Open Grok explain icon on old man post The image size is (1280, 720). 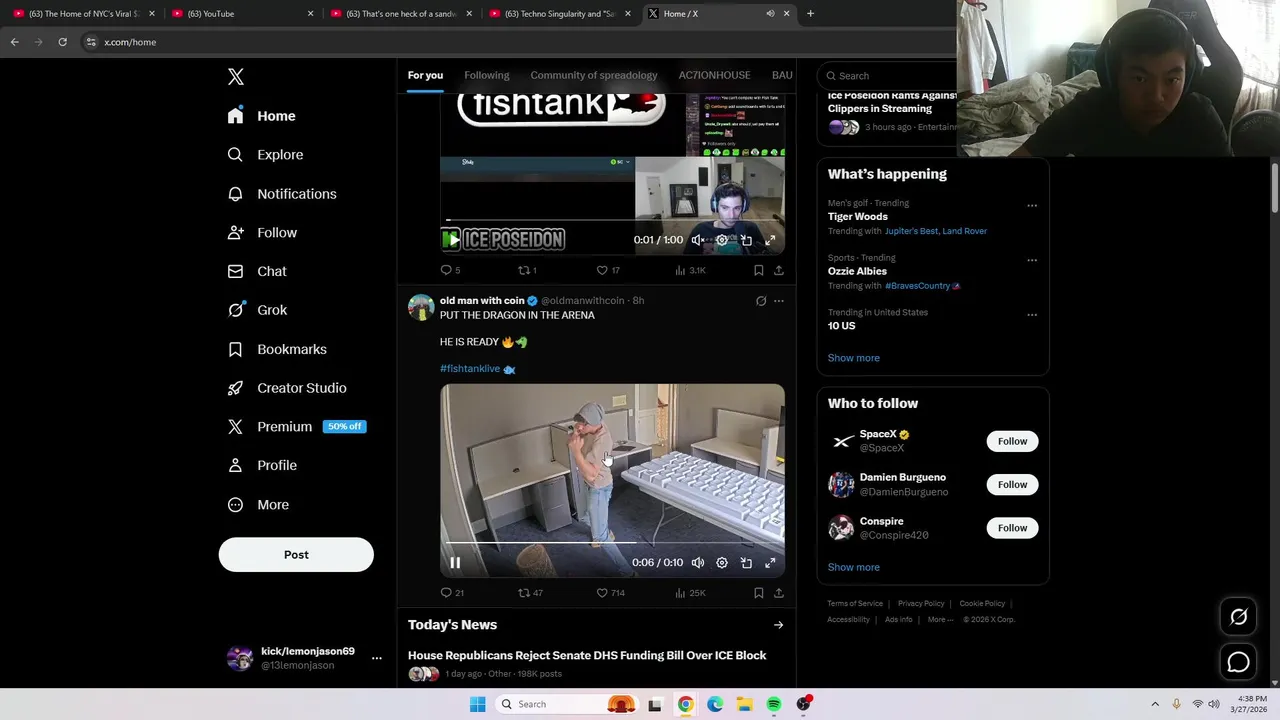(761, 301)
